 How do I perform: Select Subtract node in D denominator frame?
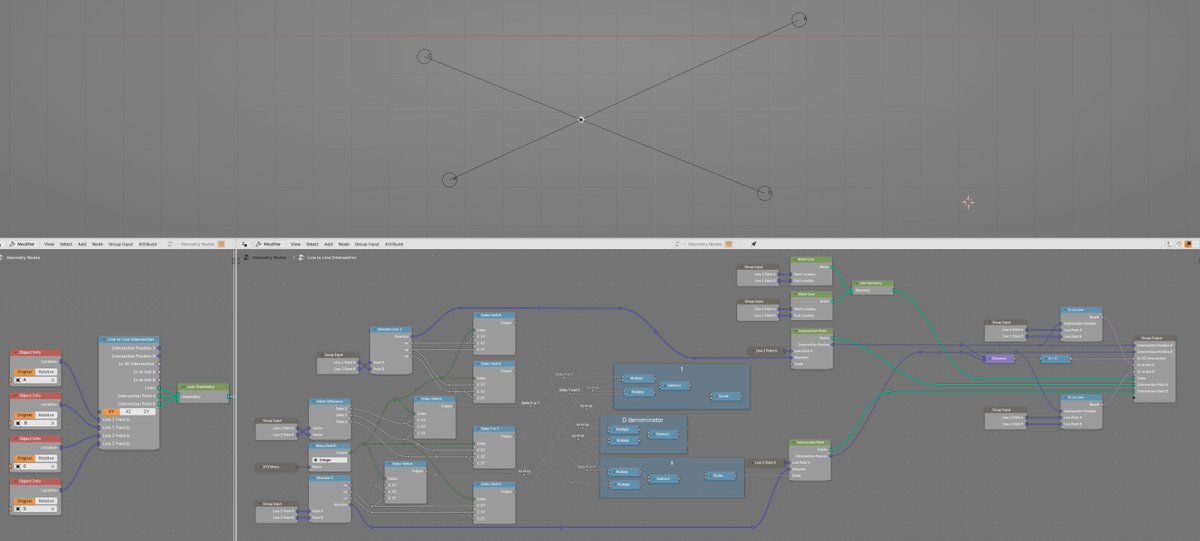point(663,434)
